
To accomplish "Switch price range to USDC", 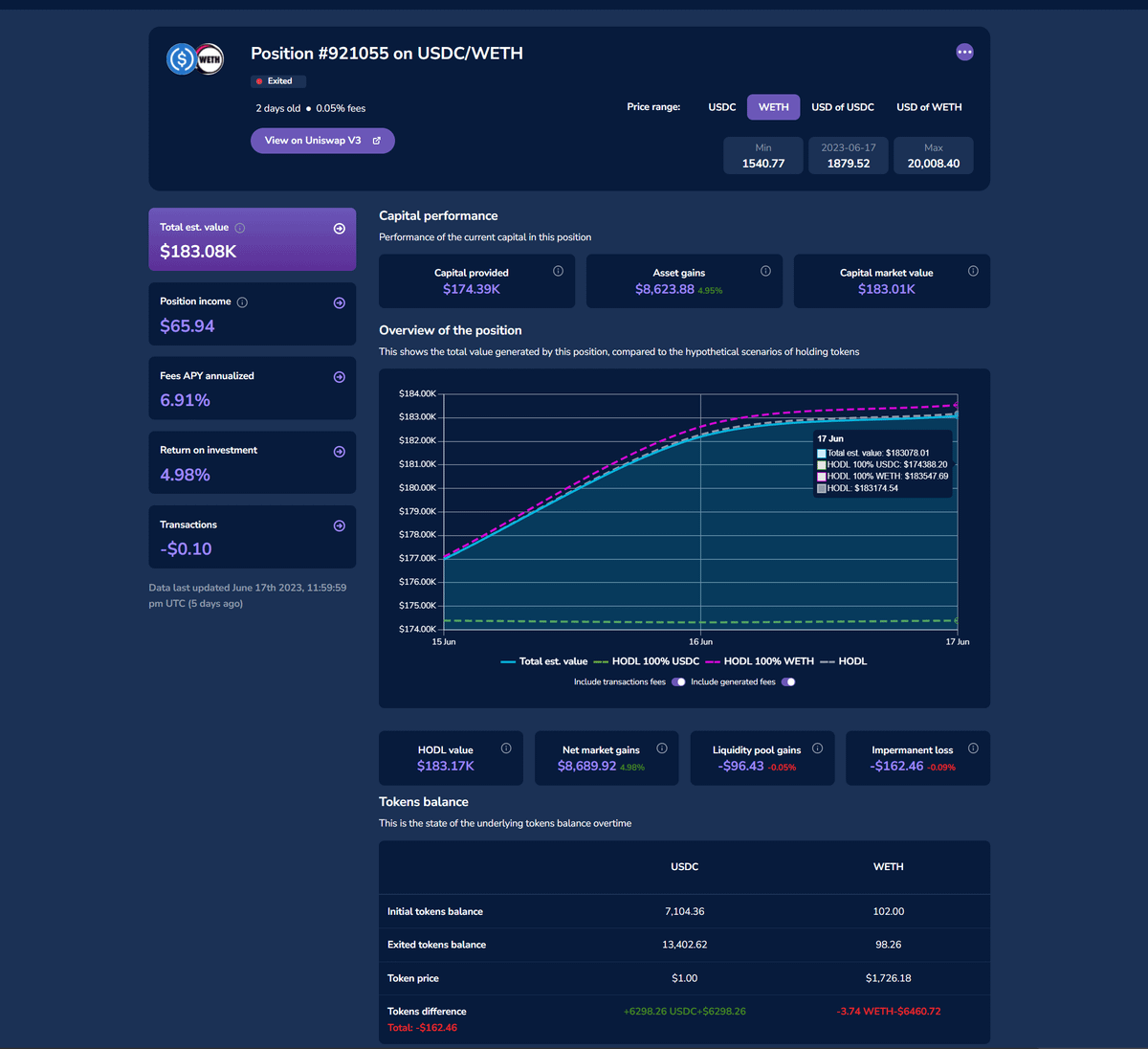I will pyautogui.click(x=721, y=107).
